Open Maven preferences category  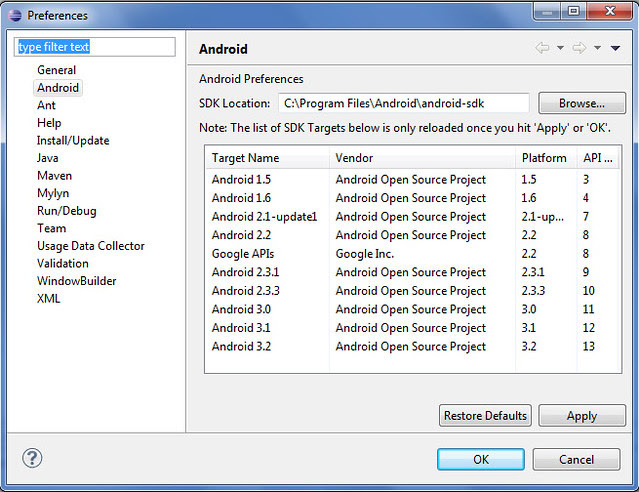click(x=55, y=176)
